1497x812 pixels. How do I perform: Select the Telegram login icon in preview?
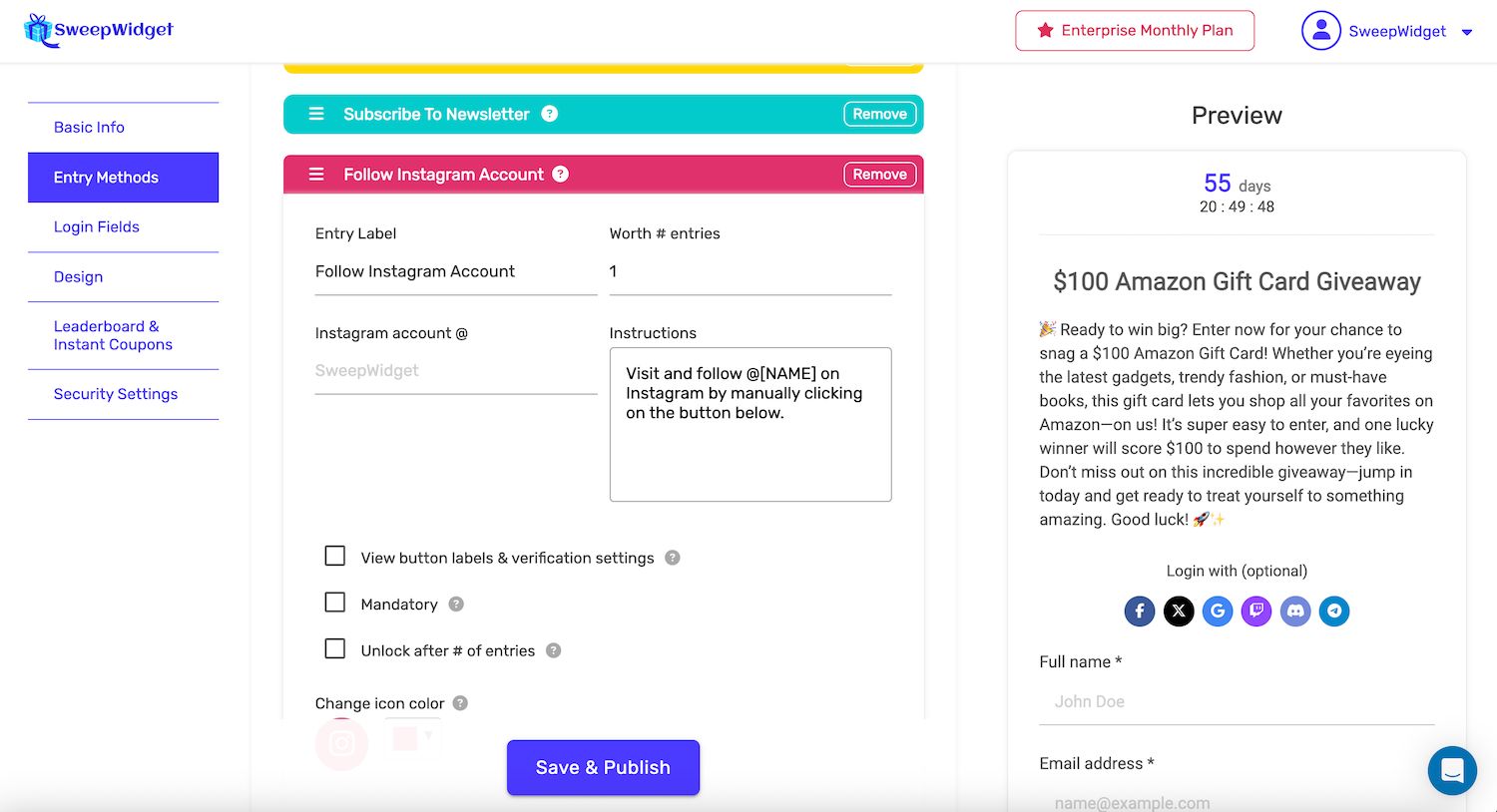tap(1334, 610)
